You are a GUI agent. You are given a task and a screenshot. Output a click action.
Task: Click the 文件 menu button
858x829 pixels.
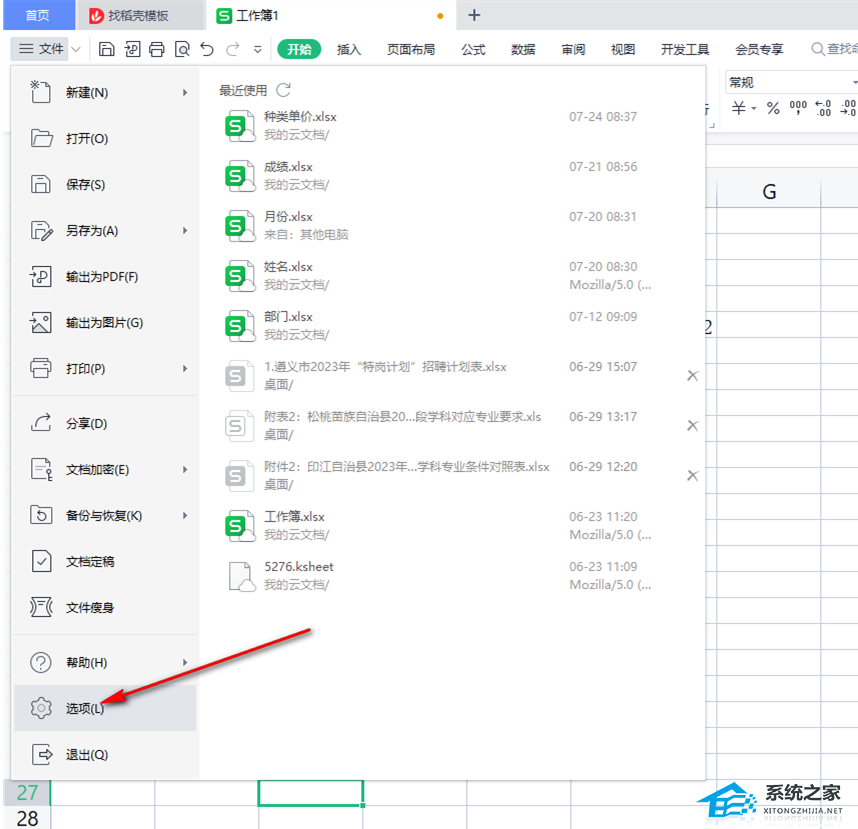pos(41,49)
